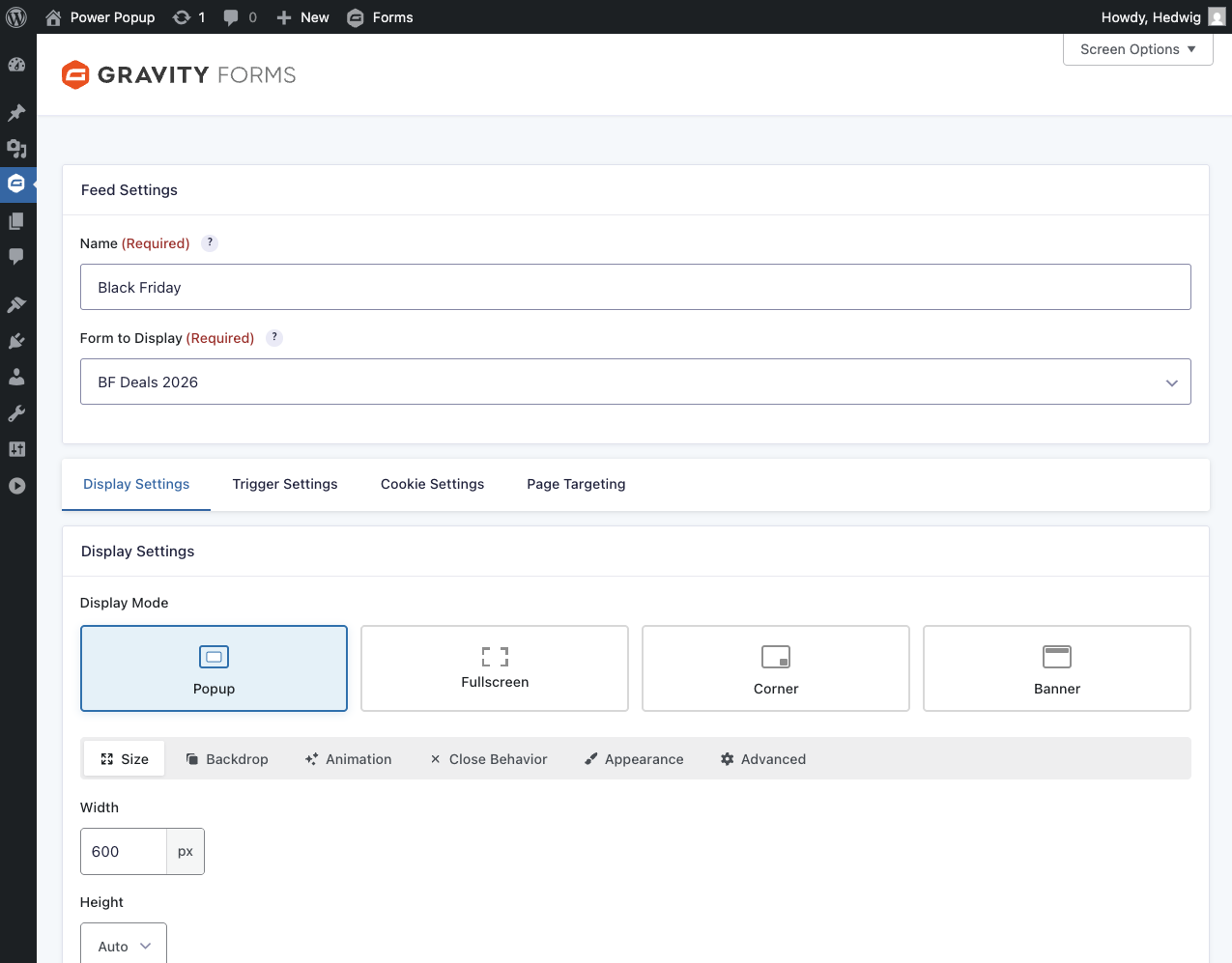This screenshot has width=1232, height=963.
Task: Click the New button in admin bar
Action: point(303,17)
